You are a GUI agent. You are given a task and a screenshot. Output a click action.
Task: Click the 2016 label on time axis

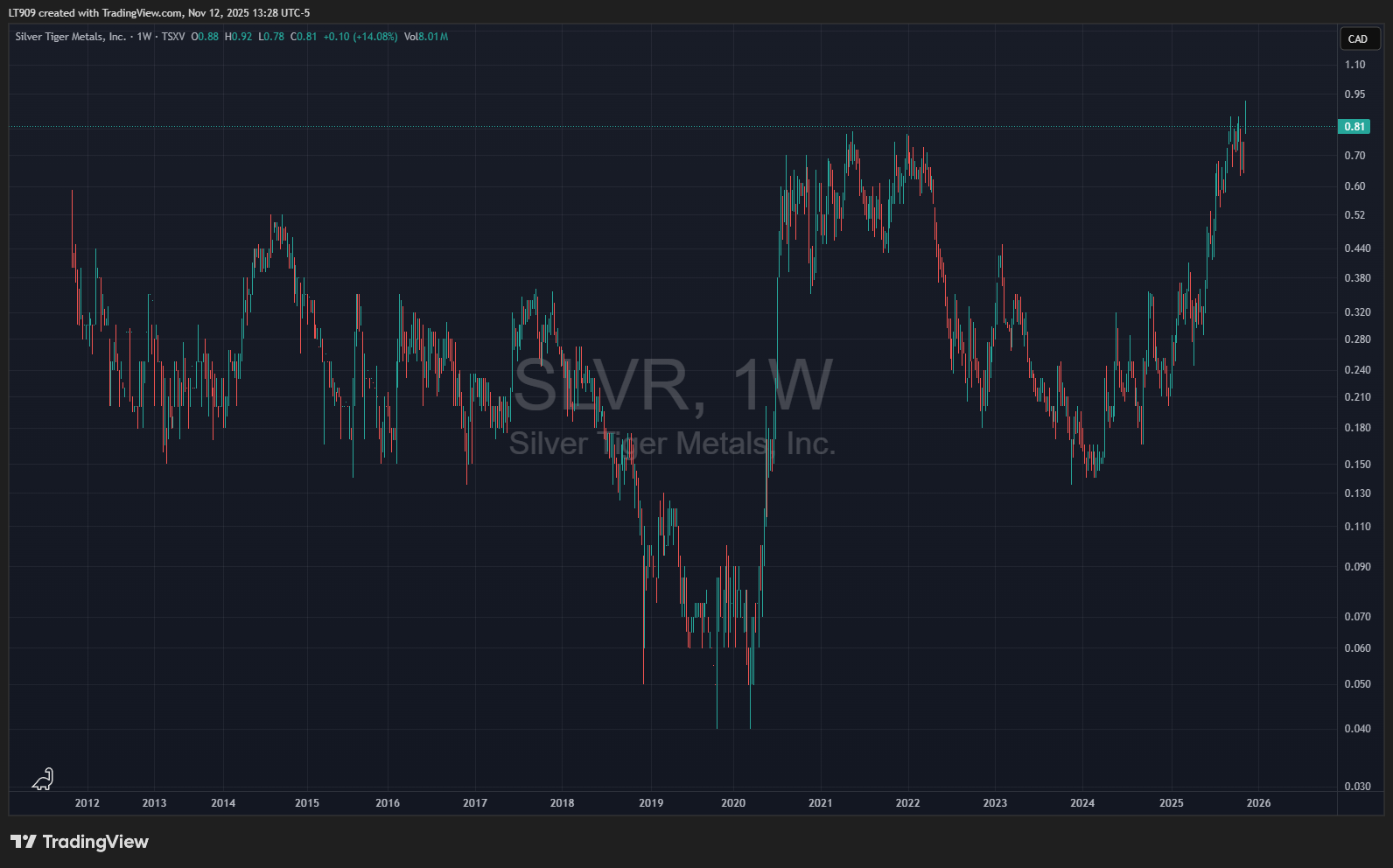point(388,803)
